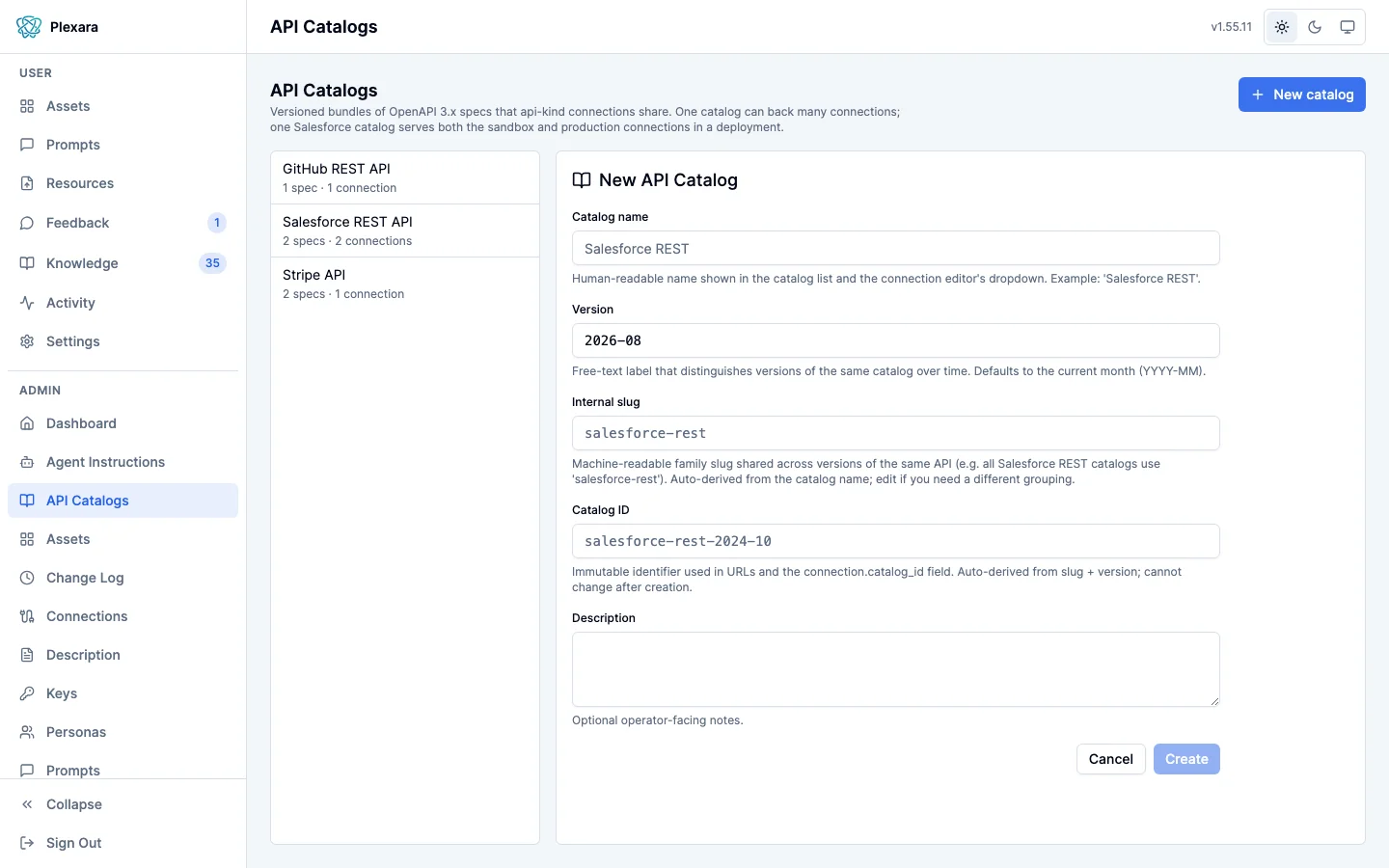Click the admin Prompts item at sidebar bottom
Image resolution: width=1389 pixels, height=868 pixels.
[123, 770]
